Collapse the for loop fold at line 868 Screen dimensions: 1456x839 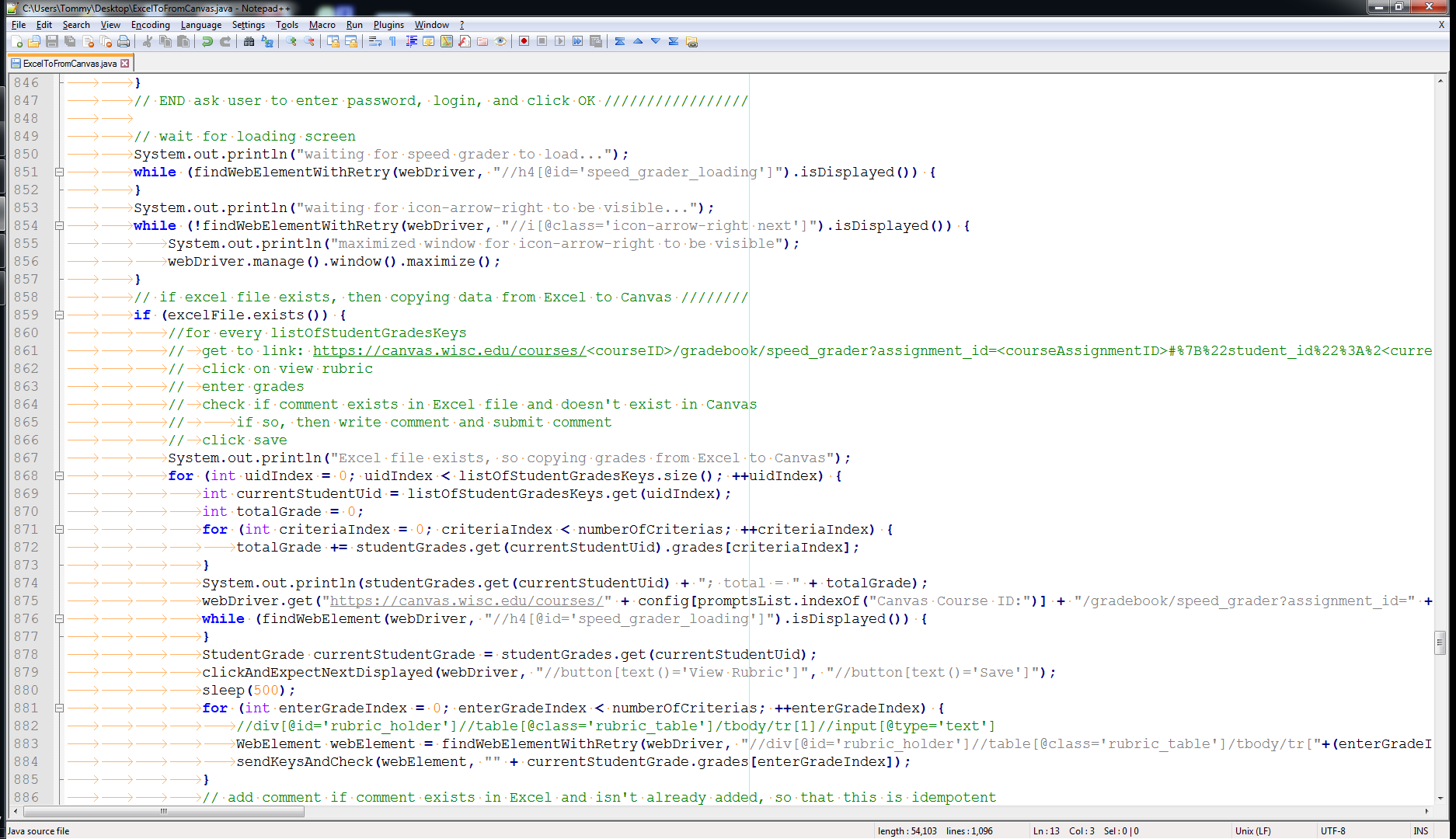coord(60,475)
